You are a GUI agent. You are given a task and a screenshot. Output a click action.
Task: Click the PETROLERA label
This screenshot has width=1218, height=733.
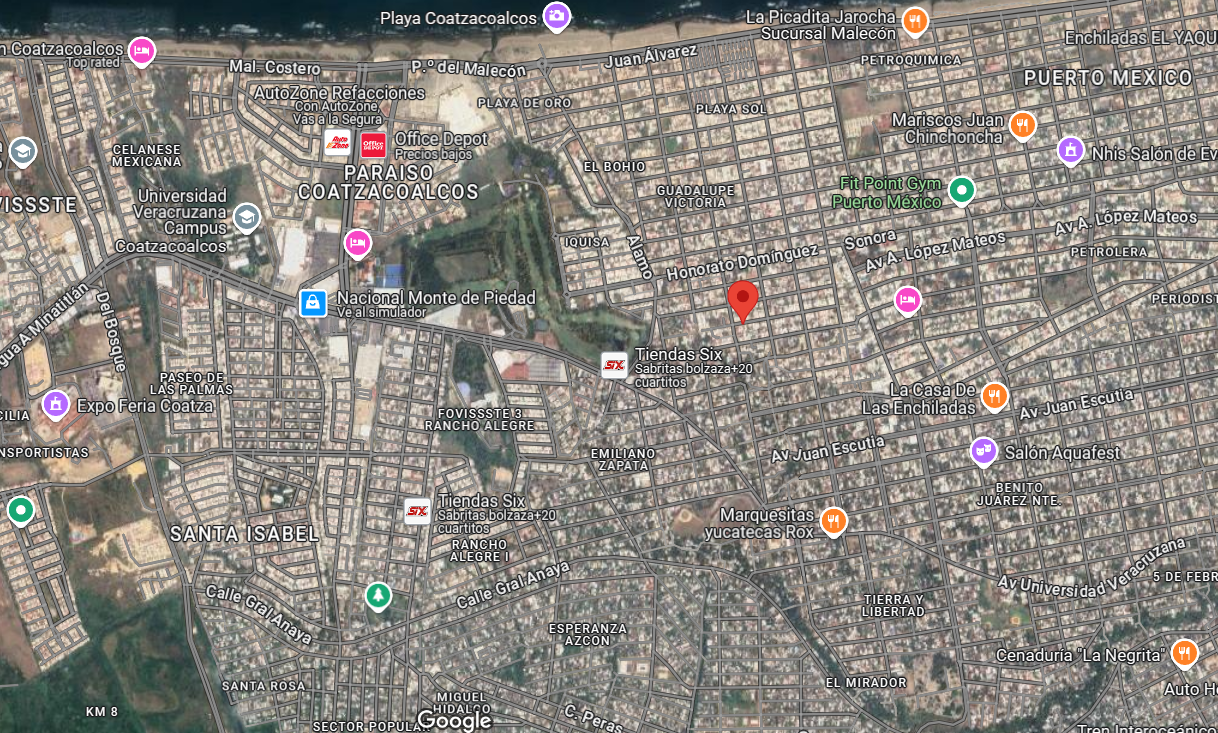tap(1109, 252)
